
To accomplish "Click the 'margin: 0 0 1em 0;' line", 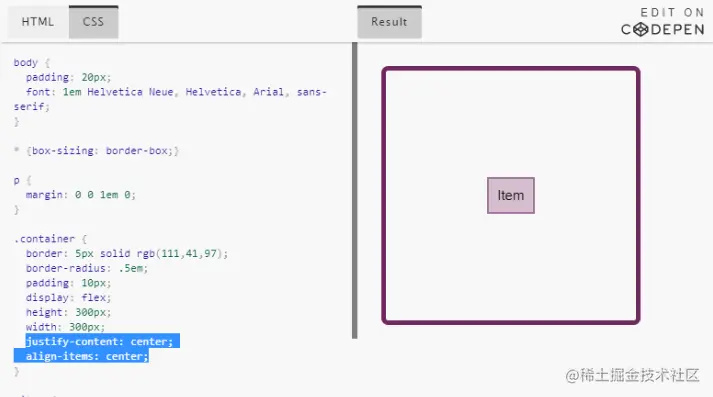I will [80, 195].
